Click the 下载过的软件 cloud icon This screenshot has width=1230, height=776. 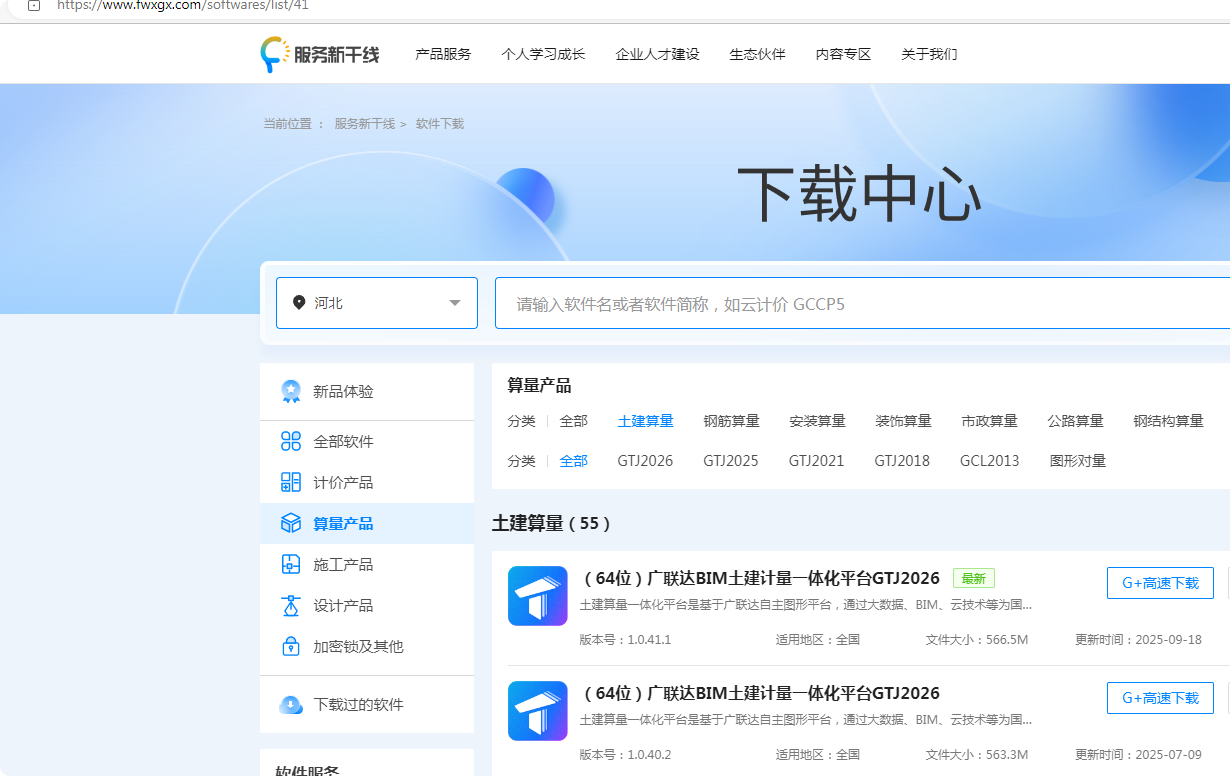[x=291, y=705]
